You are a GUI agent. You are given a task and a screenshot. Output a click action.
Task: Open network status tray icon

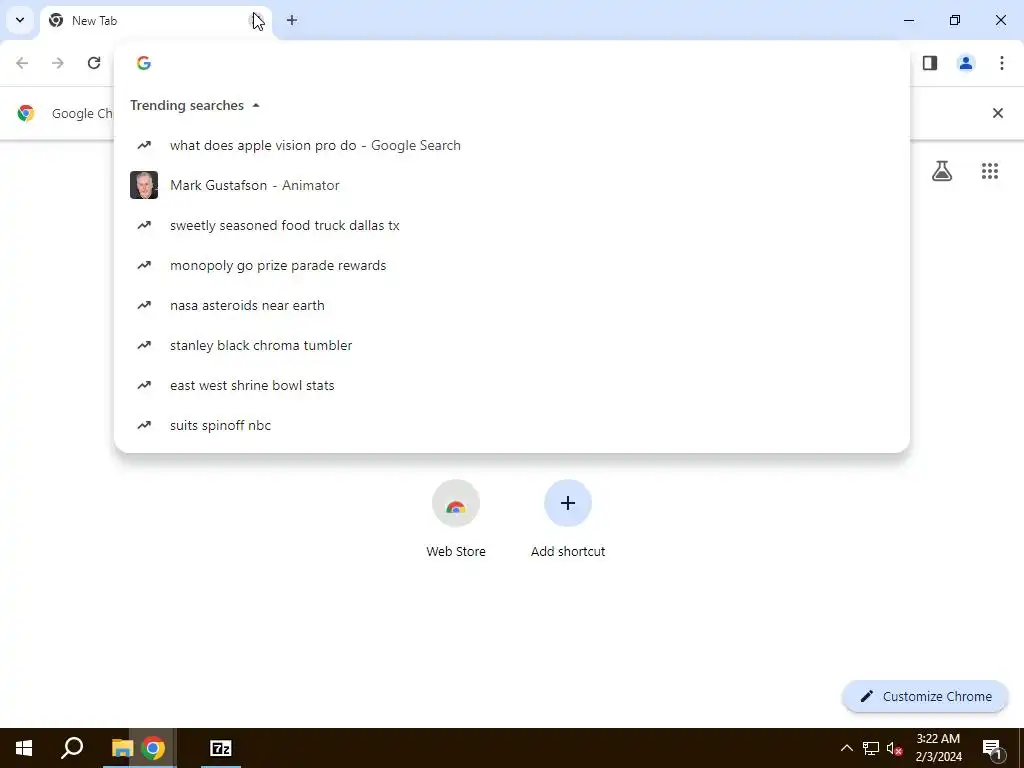(871, 748)
